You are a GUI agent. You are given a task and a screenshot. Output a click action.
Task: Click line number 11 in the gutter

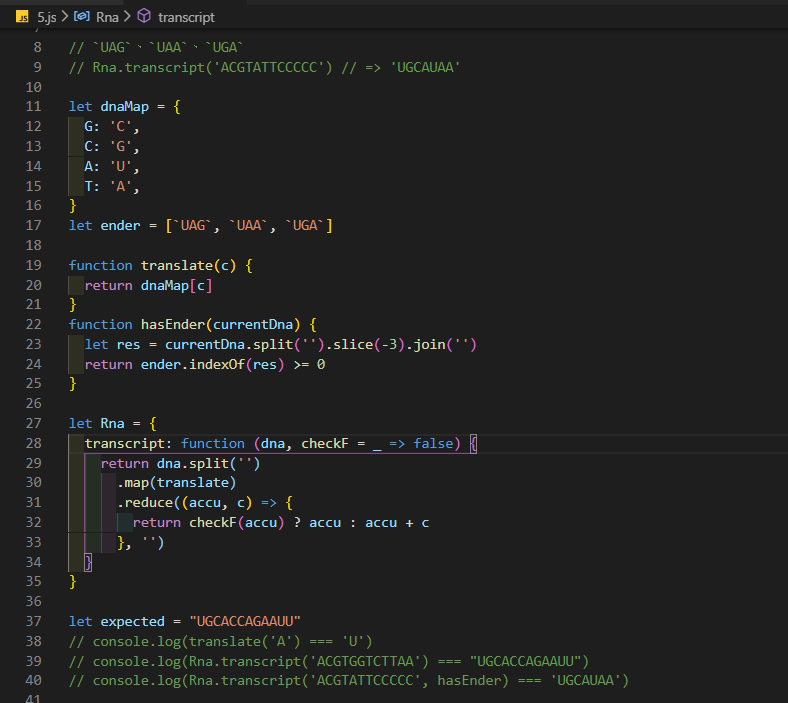[33, 107]
